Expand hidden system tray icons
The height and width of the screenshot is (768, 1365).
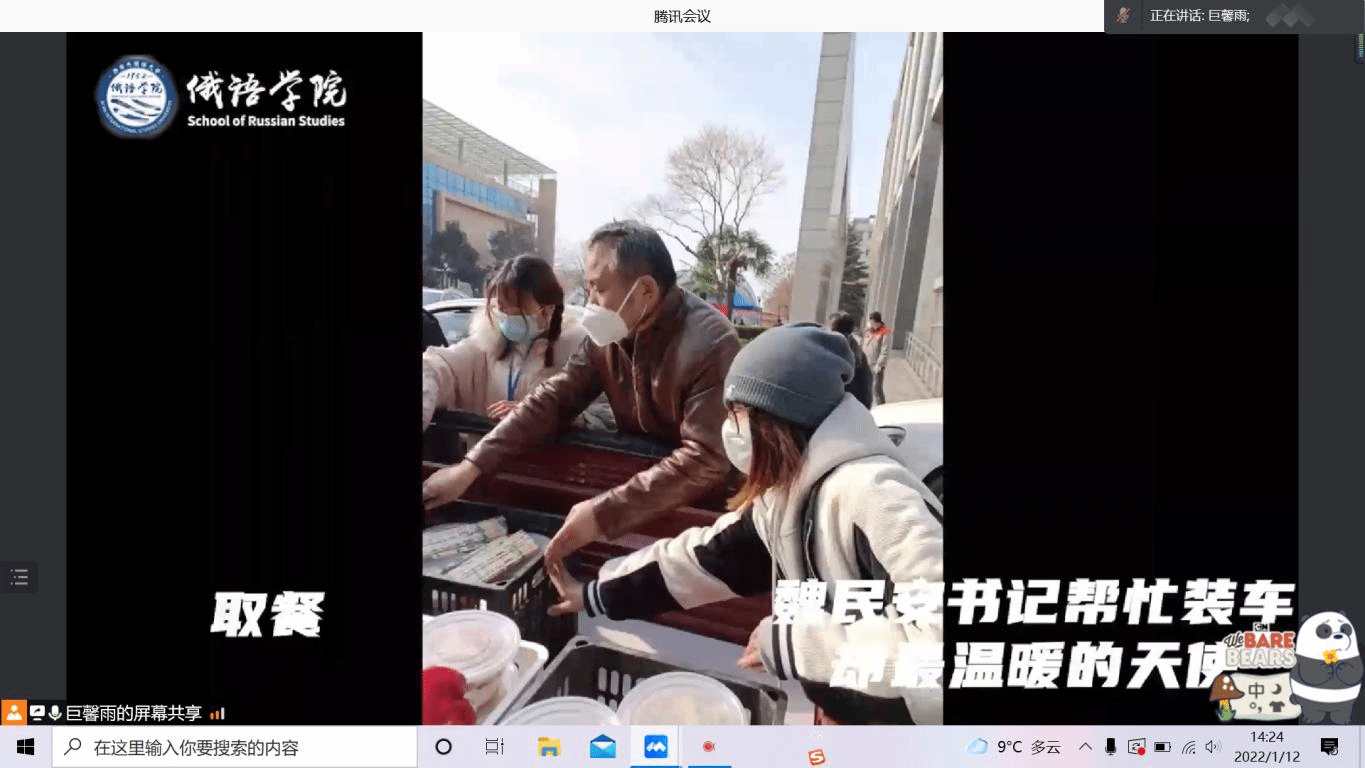click(x=1085, y=747)
